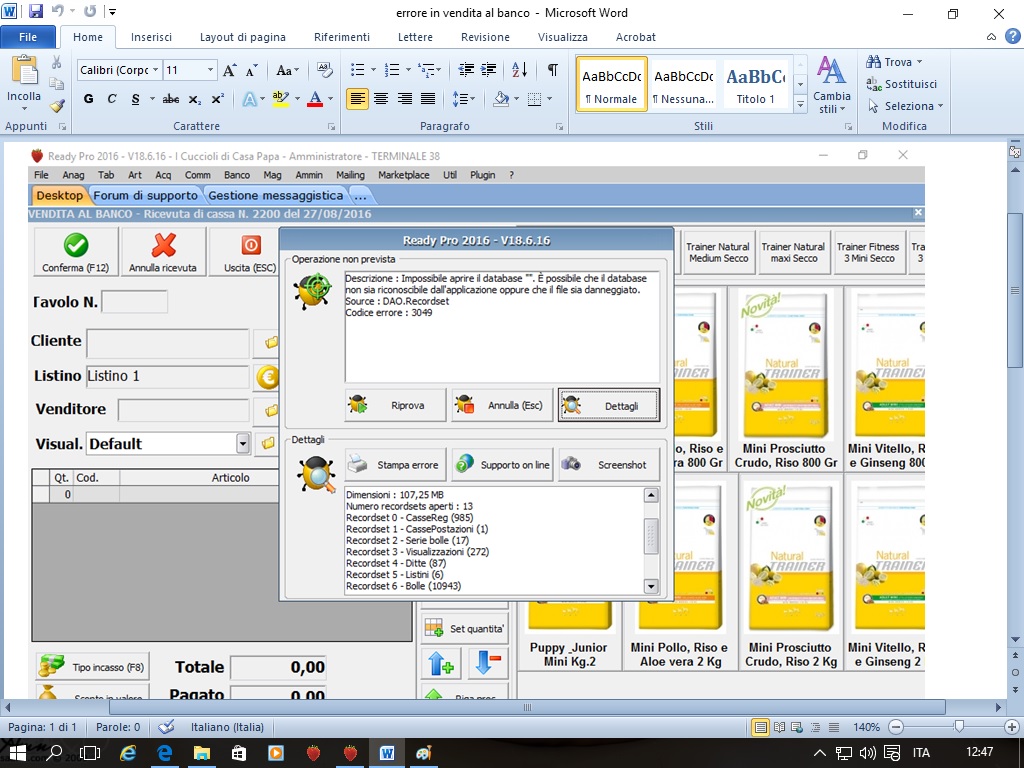Open File Explorer from the taskbar
This screenshot has height=768, width=1024.
[201, 753]
